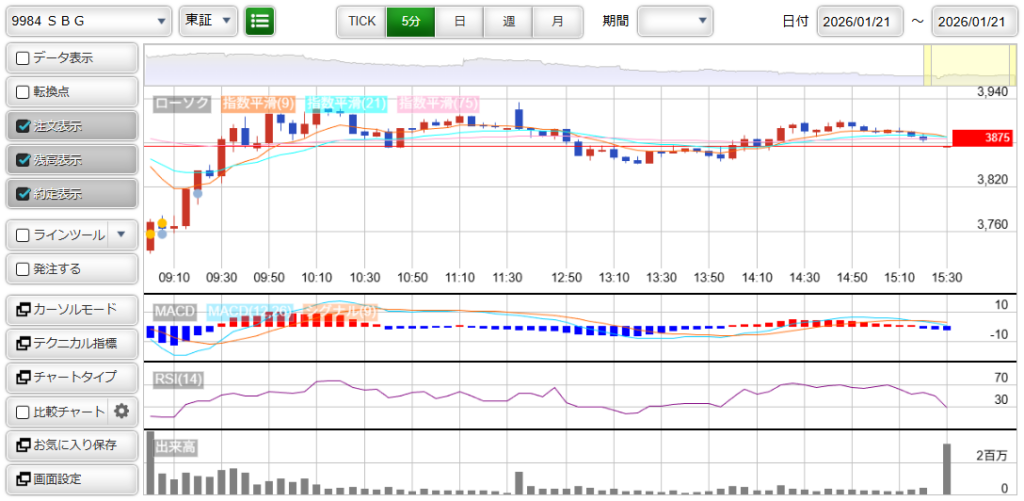Open the 東証 market dropdown
The width and height of the screenshot is (1024, 501).
[209, 21]
